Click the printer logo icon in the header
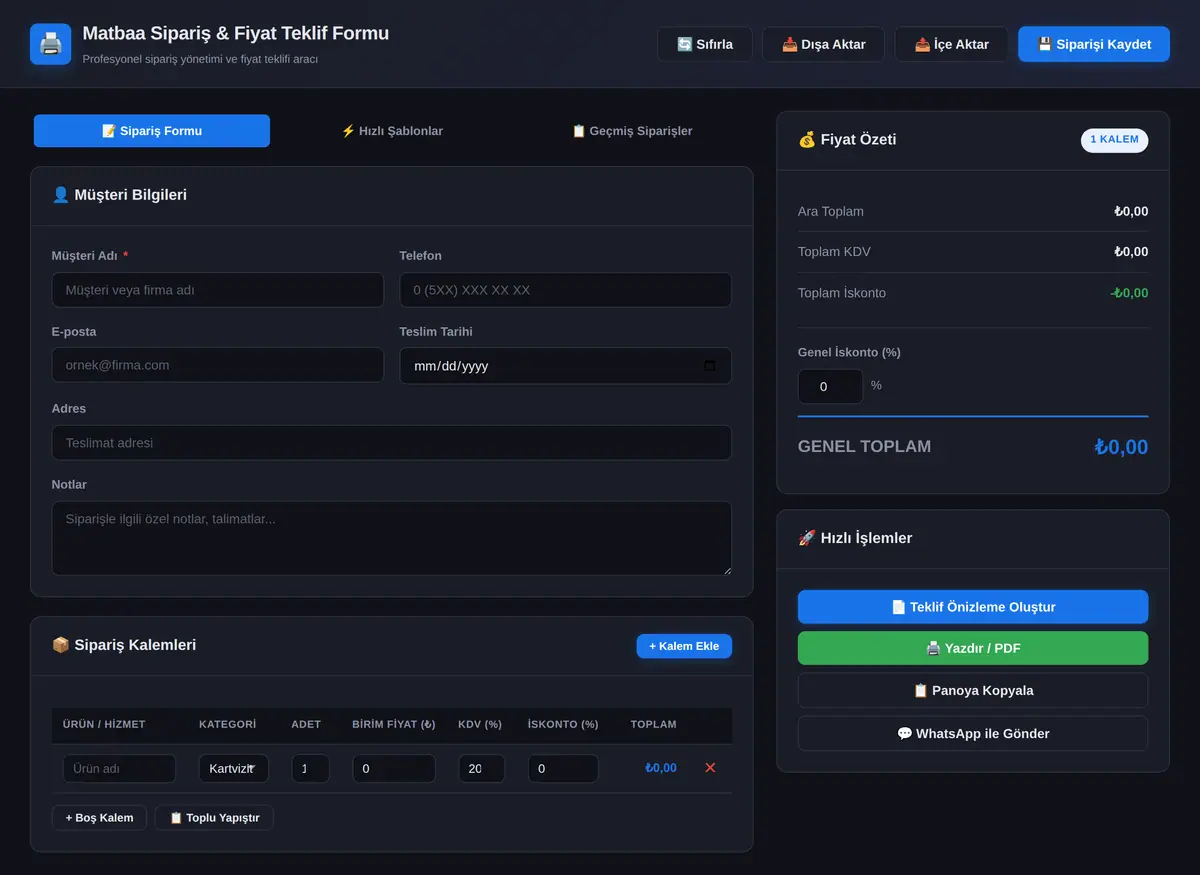Image resolution: width=1200 pixels, height=875 pixels. (x=51, y=44)
